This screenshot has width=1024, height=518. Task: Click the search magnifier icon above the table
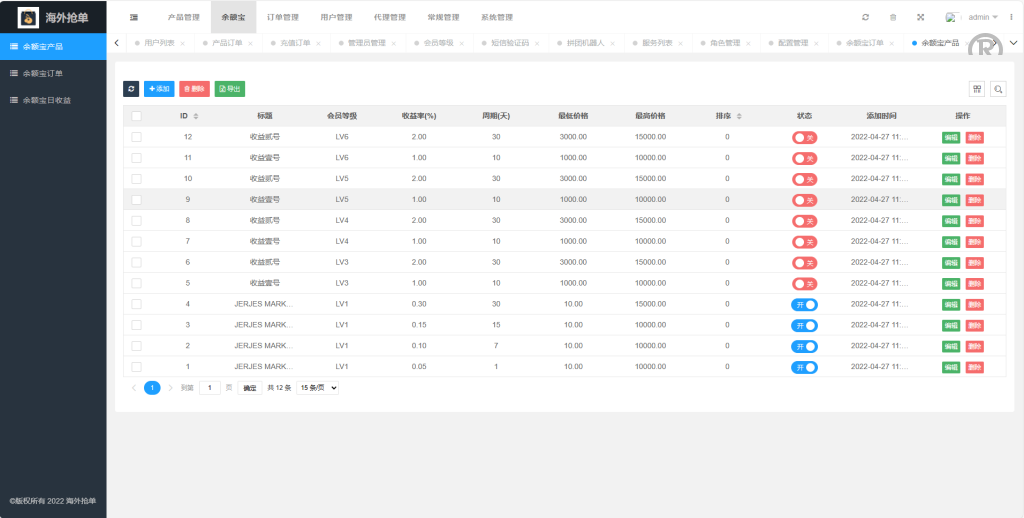coord(998,89)
